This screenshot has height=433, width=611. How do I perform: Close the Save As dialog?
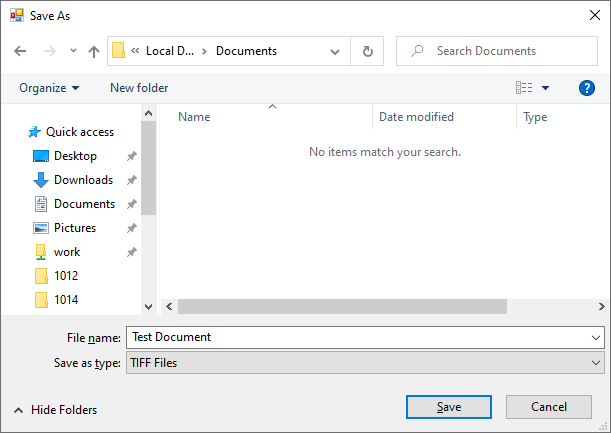tap(595, 15)
